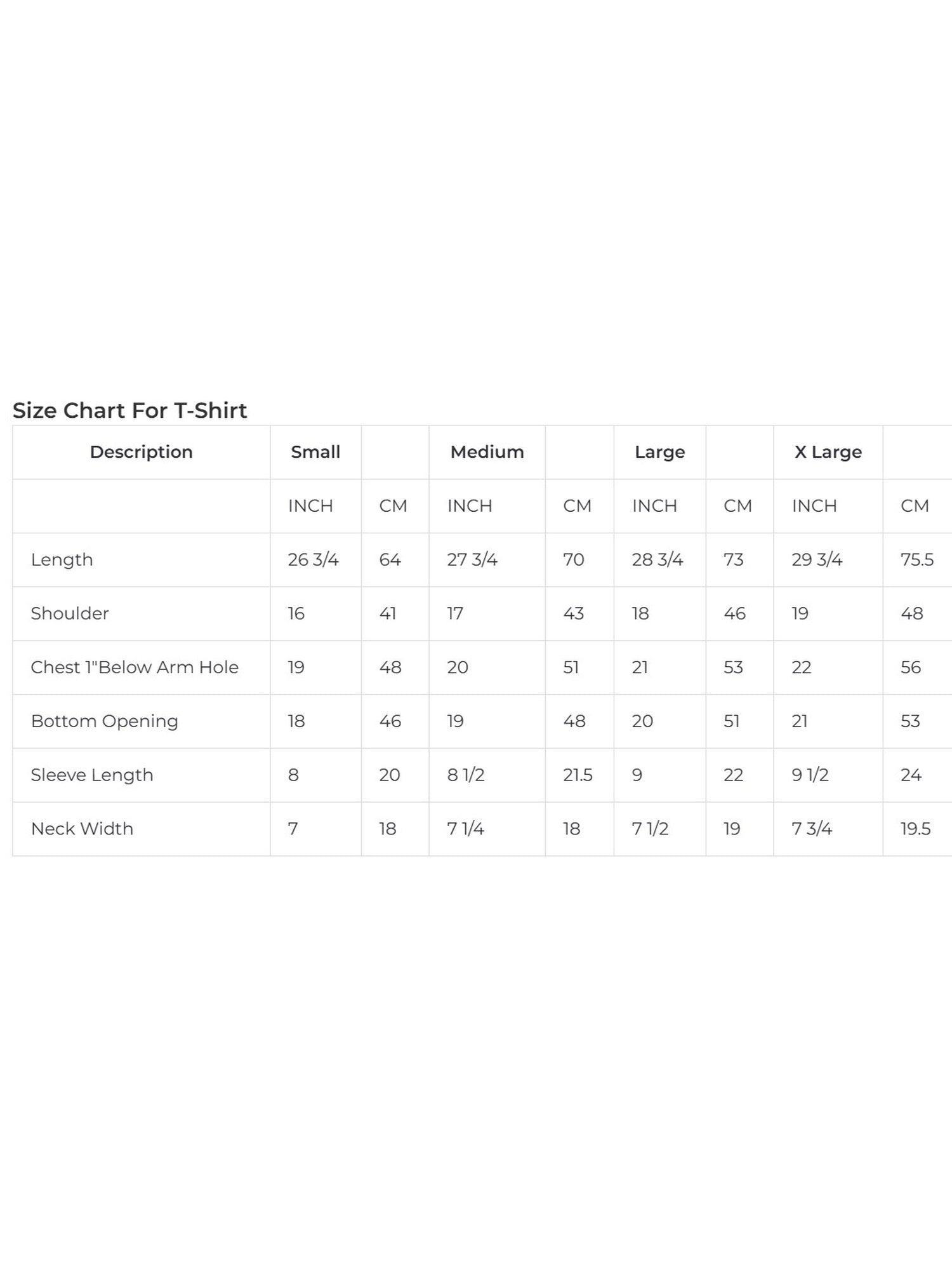Click the Size Chart For T-Shirt heading
This screenshot has height=1270, width=952.
tap(129, 410)
